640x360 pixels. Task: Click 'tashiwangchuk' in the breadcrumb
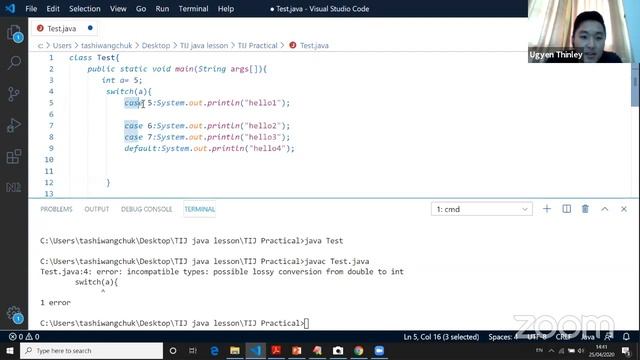coord(106,45)
